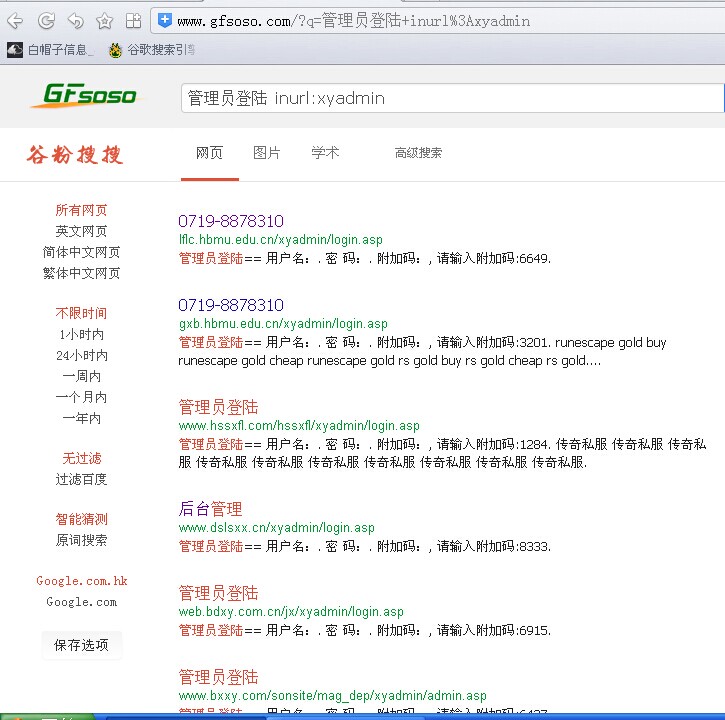Choose Google.com.hk source
This screenshot has width=725, height=720.
pos(82,581)
